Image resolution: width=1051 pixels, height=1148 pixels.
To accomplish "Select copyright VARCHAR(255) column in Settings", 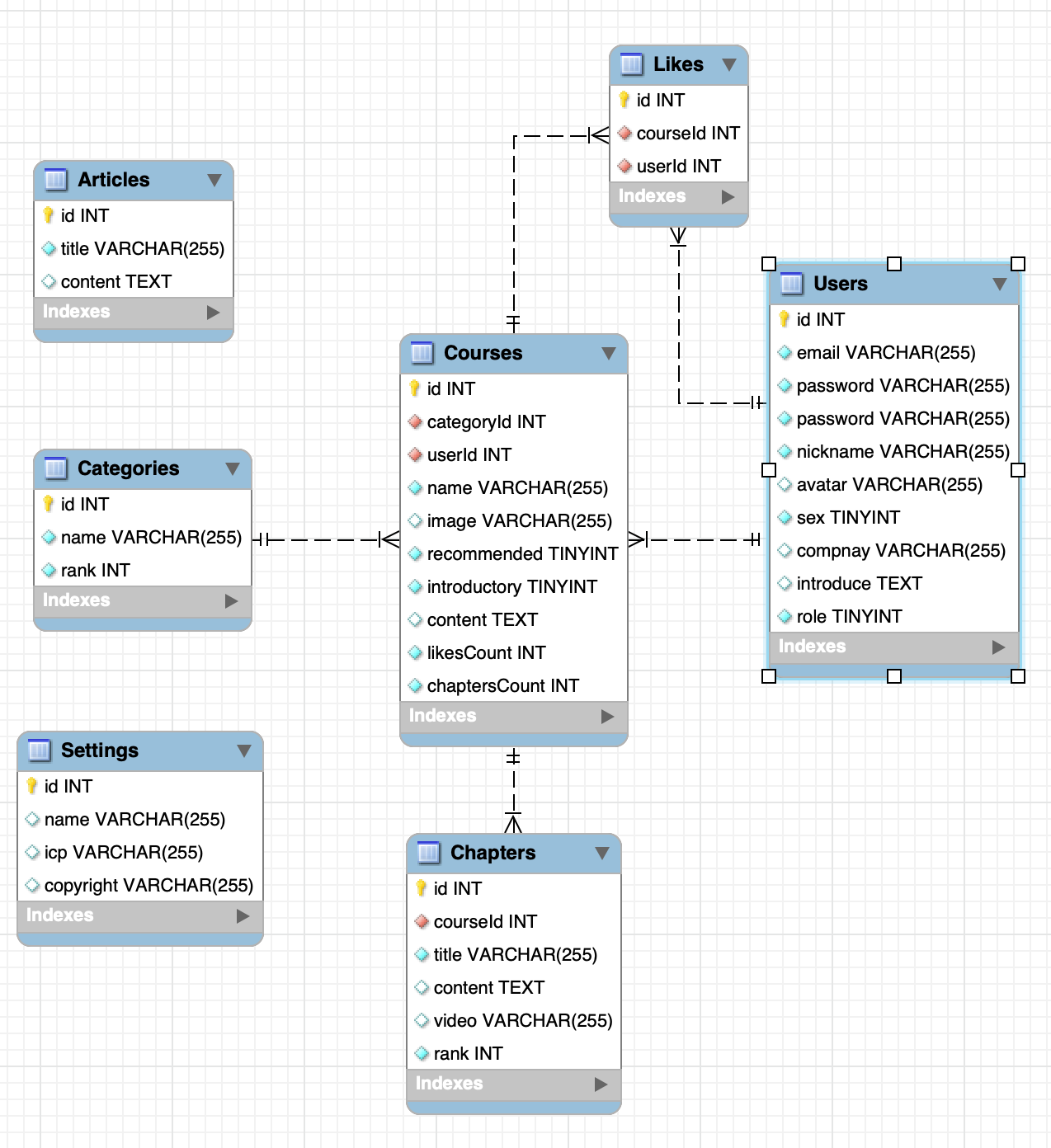I will coord(148,886).
